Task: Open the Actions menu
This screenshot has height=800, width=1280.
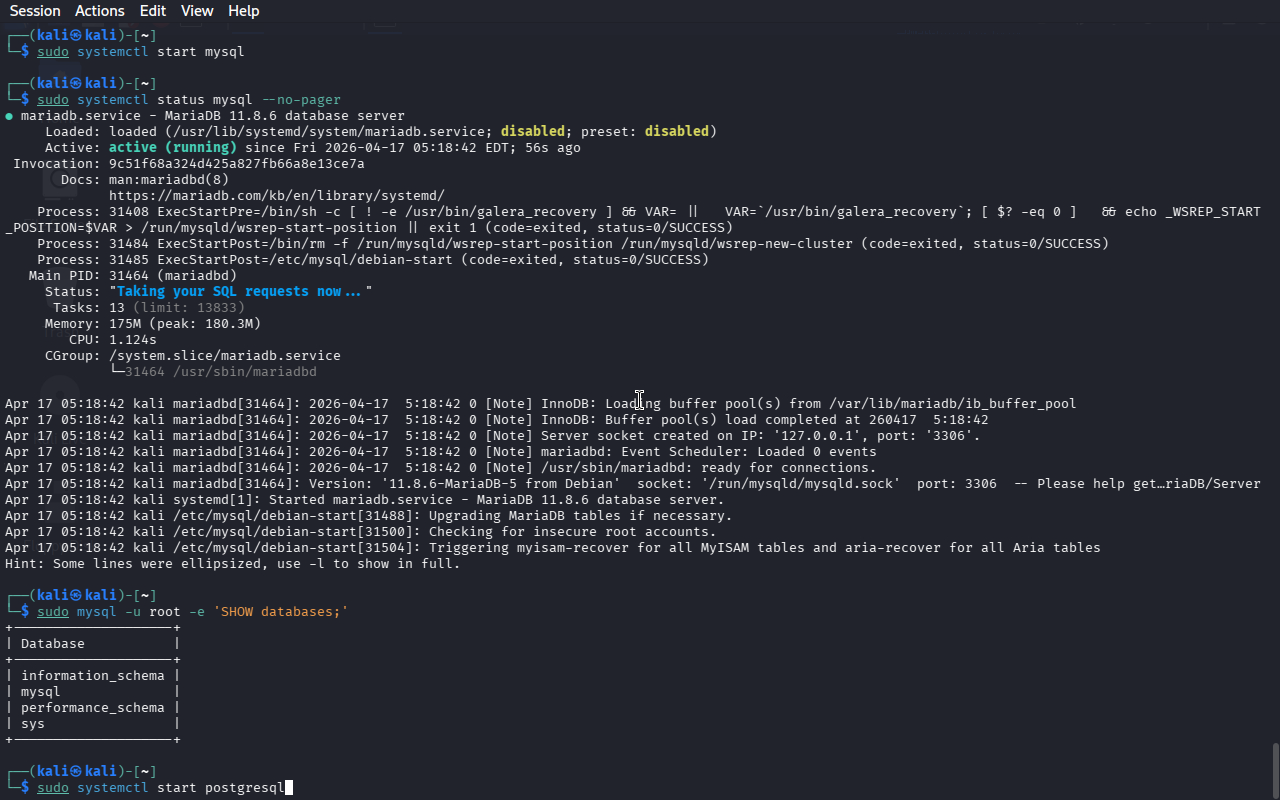Action: coord(100,11)
